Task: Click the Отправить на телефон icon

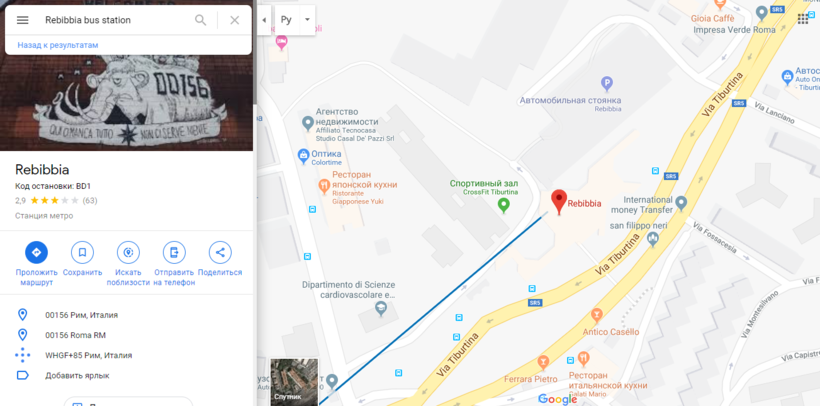Action: coord(174,253)
